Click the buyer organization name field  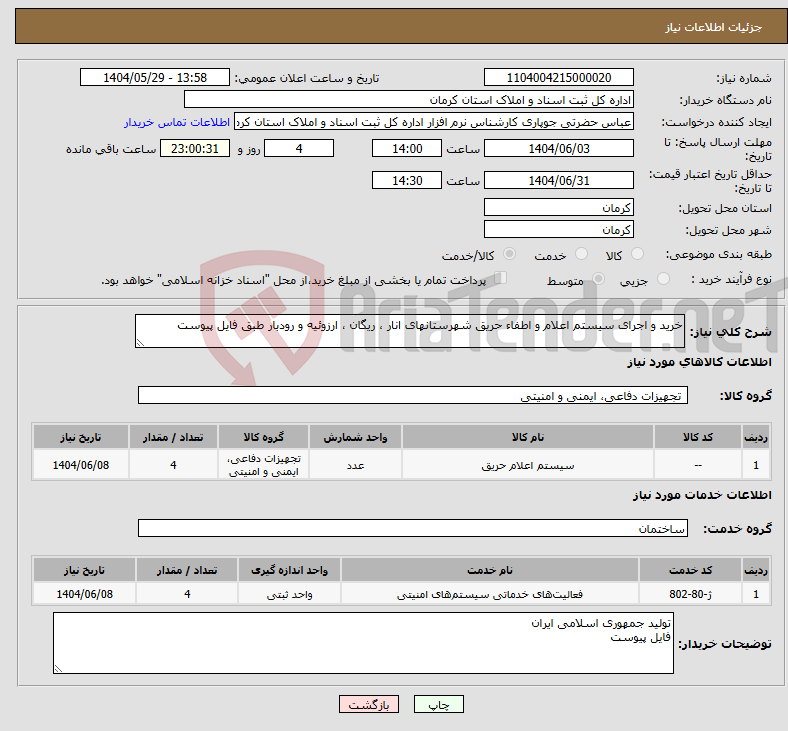409,99
